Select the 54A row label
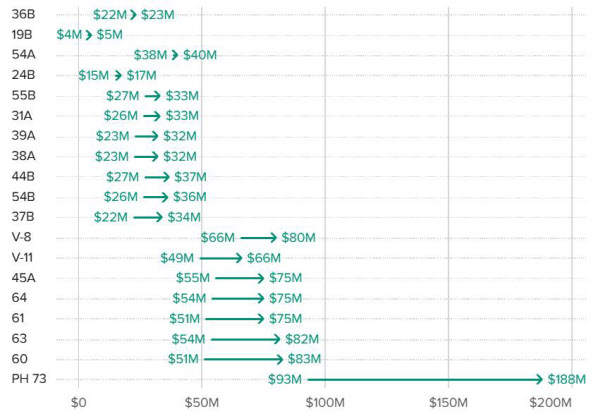This screenshot has height=411, width=600. (x=24, y=54)
